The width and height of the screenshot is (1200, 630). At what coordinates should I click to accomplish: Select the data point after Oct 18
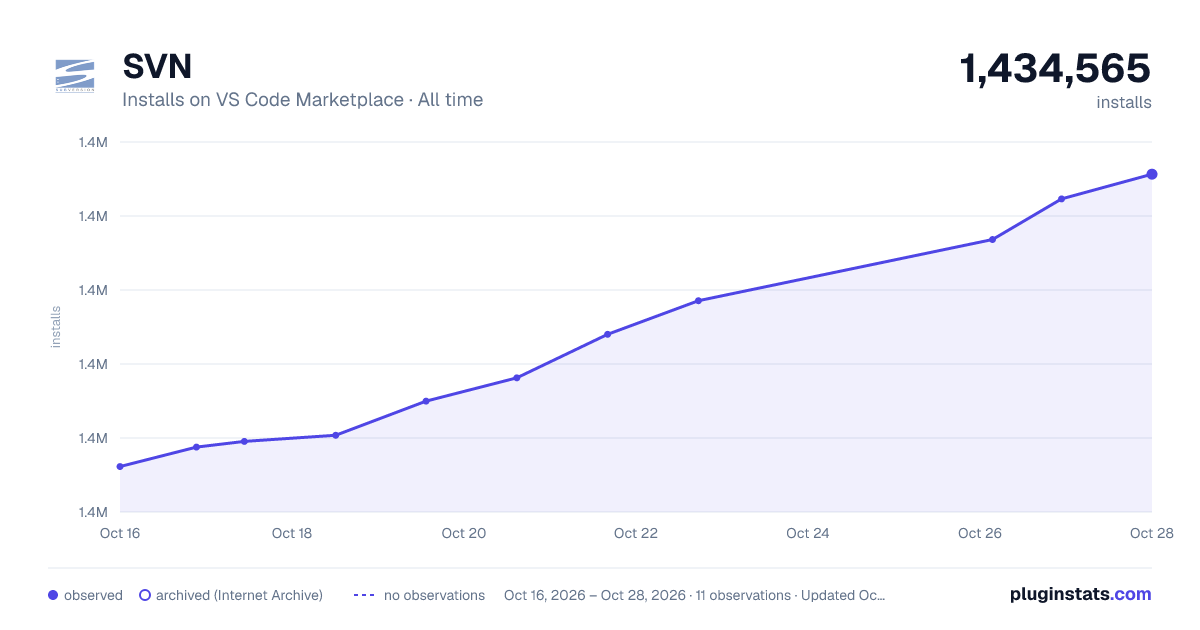point(335,435)
